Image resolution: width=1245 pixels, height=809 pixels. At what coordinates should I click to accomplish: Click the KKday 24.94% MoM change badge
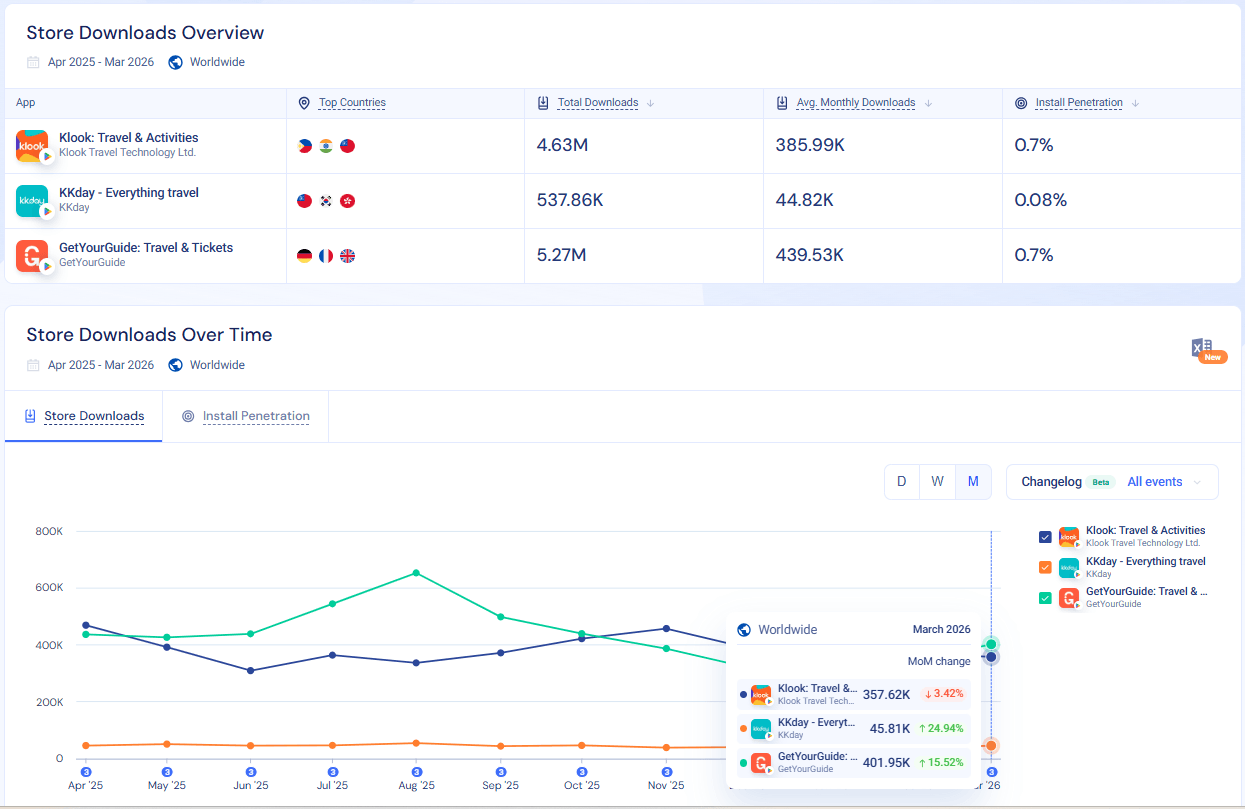point(941,728)
